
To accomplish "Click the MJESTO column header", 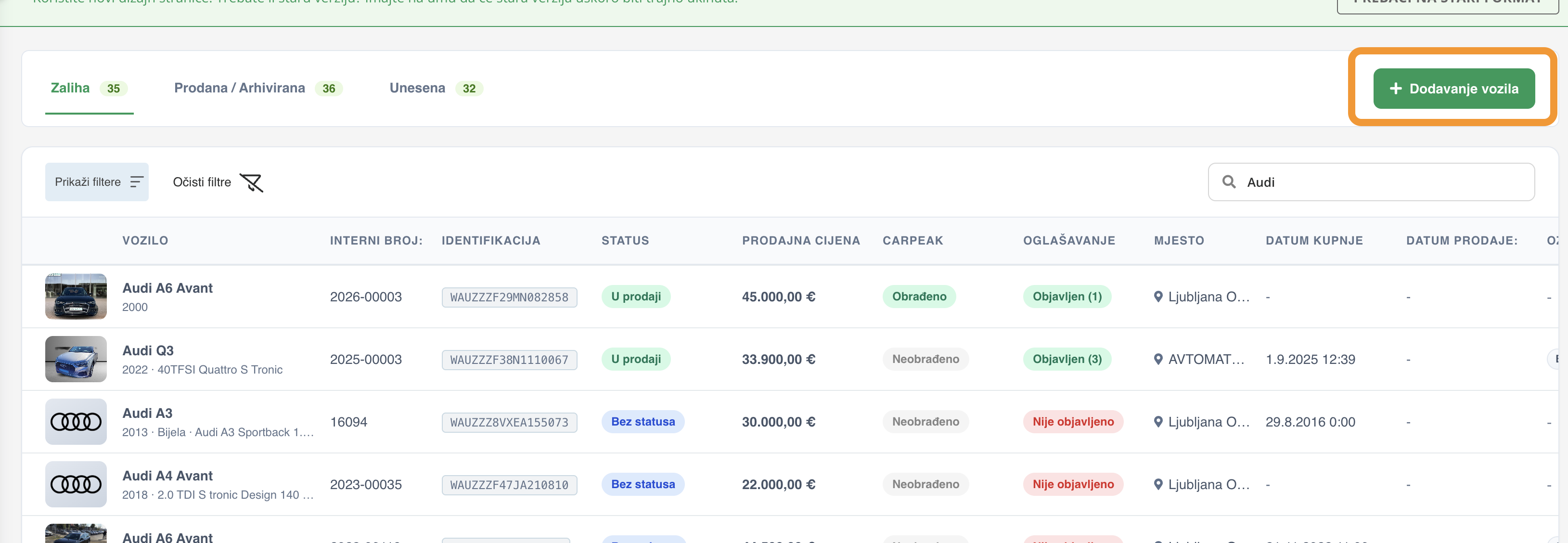I will tap(1179, 241).
